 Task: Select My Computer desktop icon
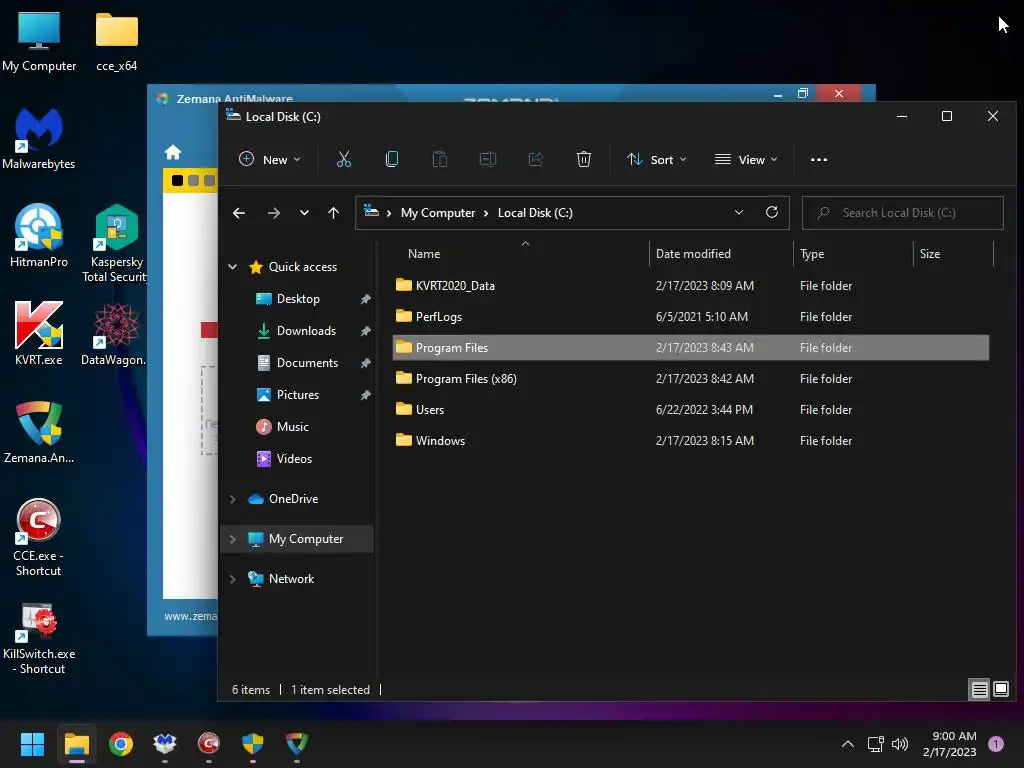pos(39,40)
